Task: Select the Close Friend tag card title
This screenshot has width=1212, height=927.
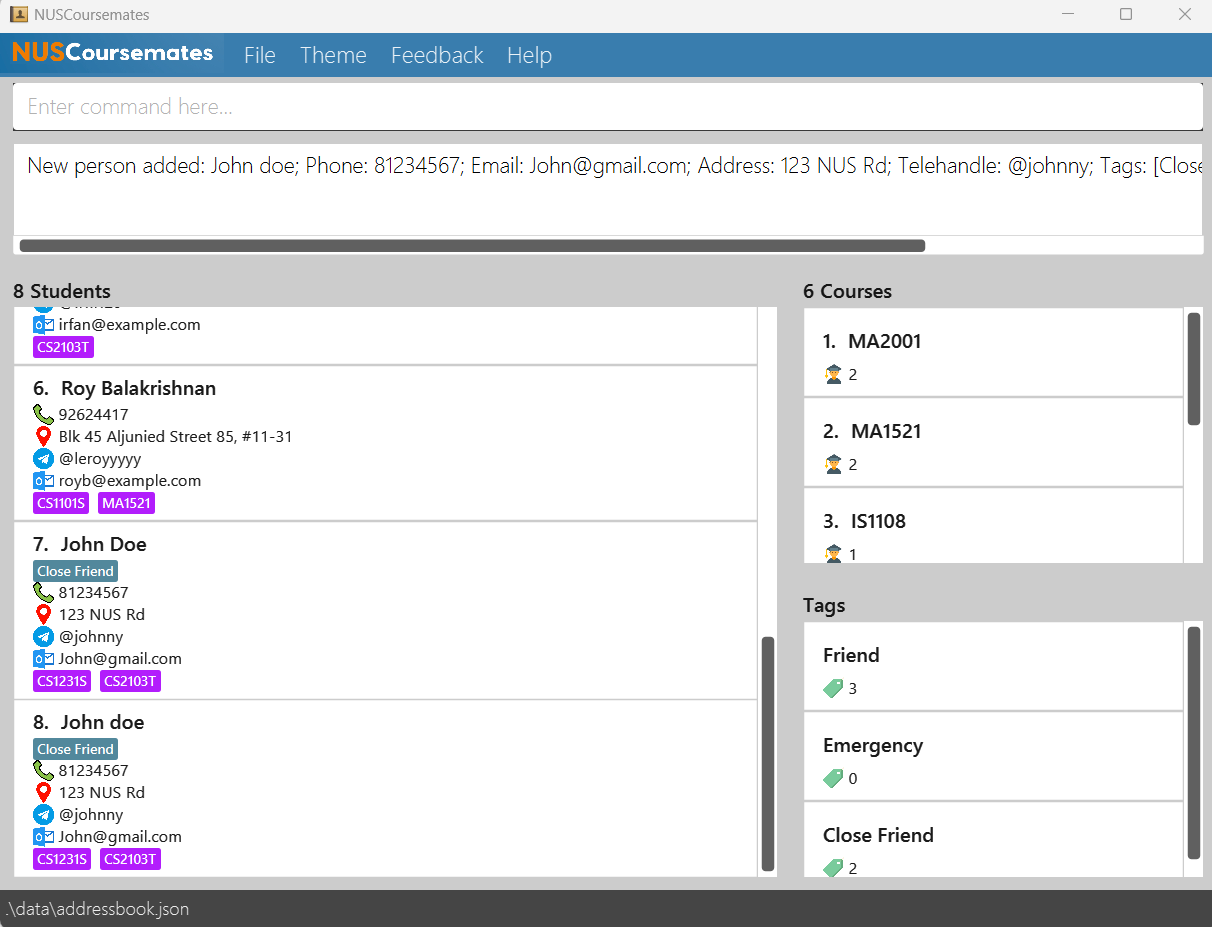Action: [x=878, y=835]
